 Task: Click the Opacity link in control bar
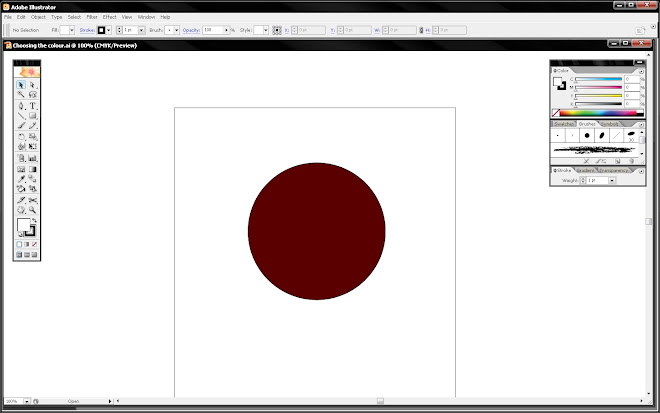(191, 30)
